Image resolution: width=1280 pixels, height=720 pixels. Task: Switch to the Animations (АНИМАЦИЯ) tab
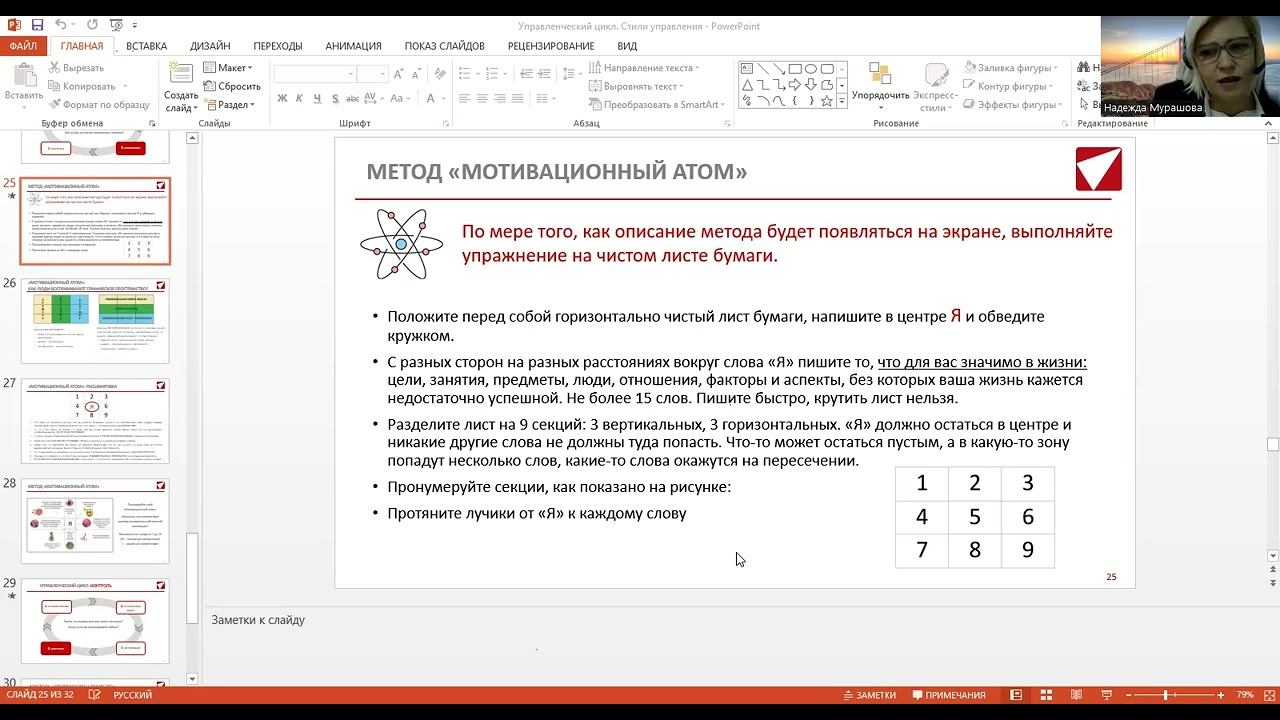353,46
